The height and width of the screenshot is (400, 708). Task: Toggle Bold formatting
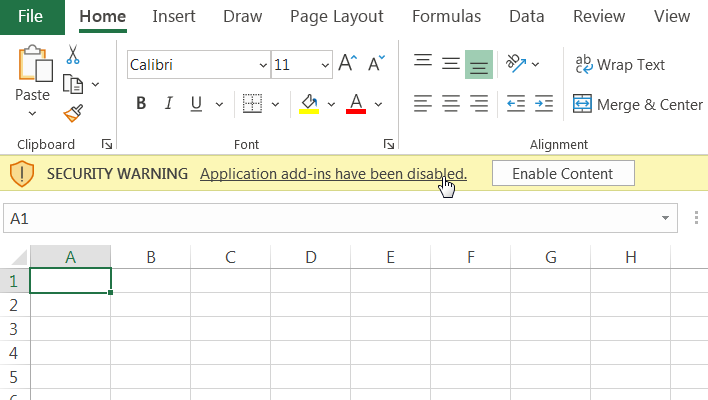[141, 103]
